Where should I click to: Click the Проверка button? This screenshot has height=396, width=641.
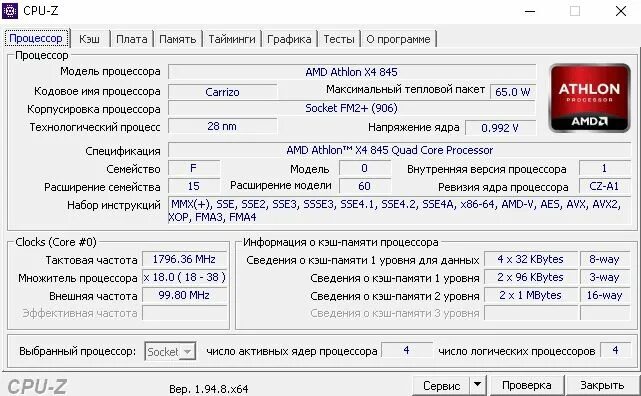click(x=527, y=385)
